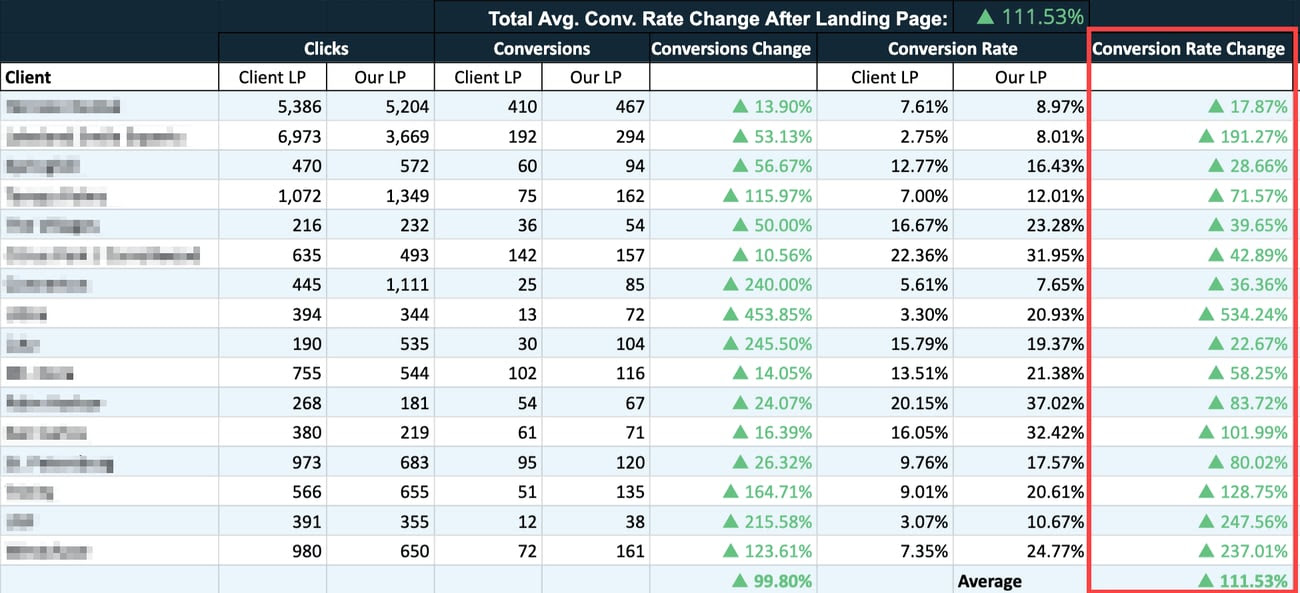
Task: Click the Conversions Change header cell
Action: (x=731, y=48)
